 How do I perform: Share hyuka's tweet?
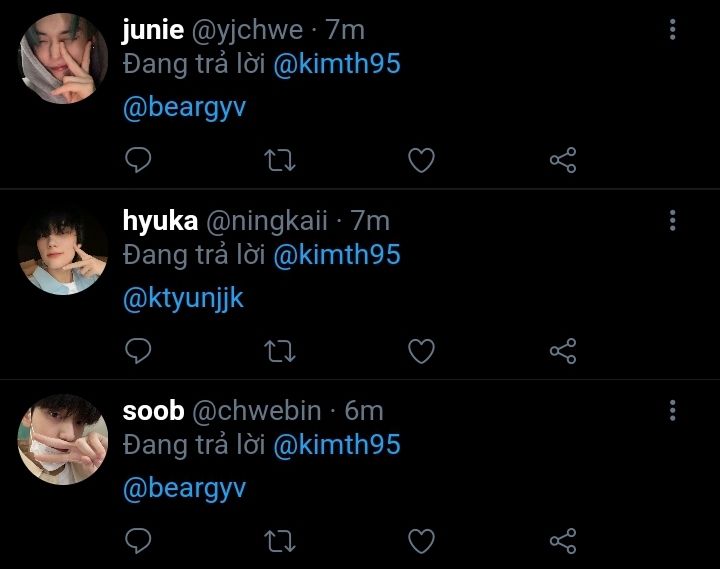(x=563, y=351)
